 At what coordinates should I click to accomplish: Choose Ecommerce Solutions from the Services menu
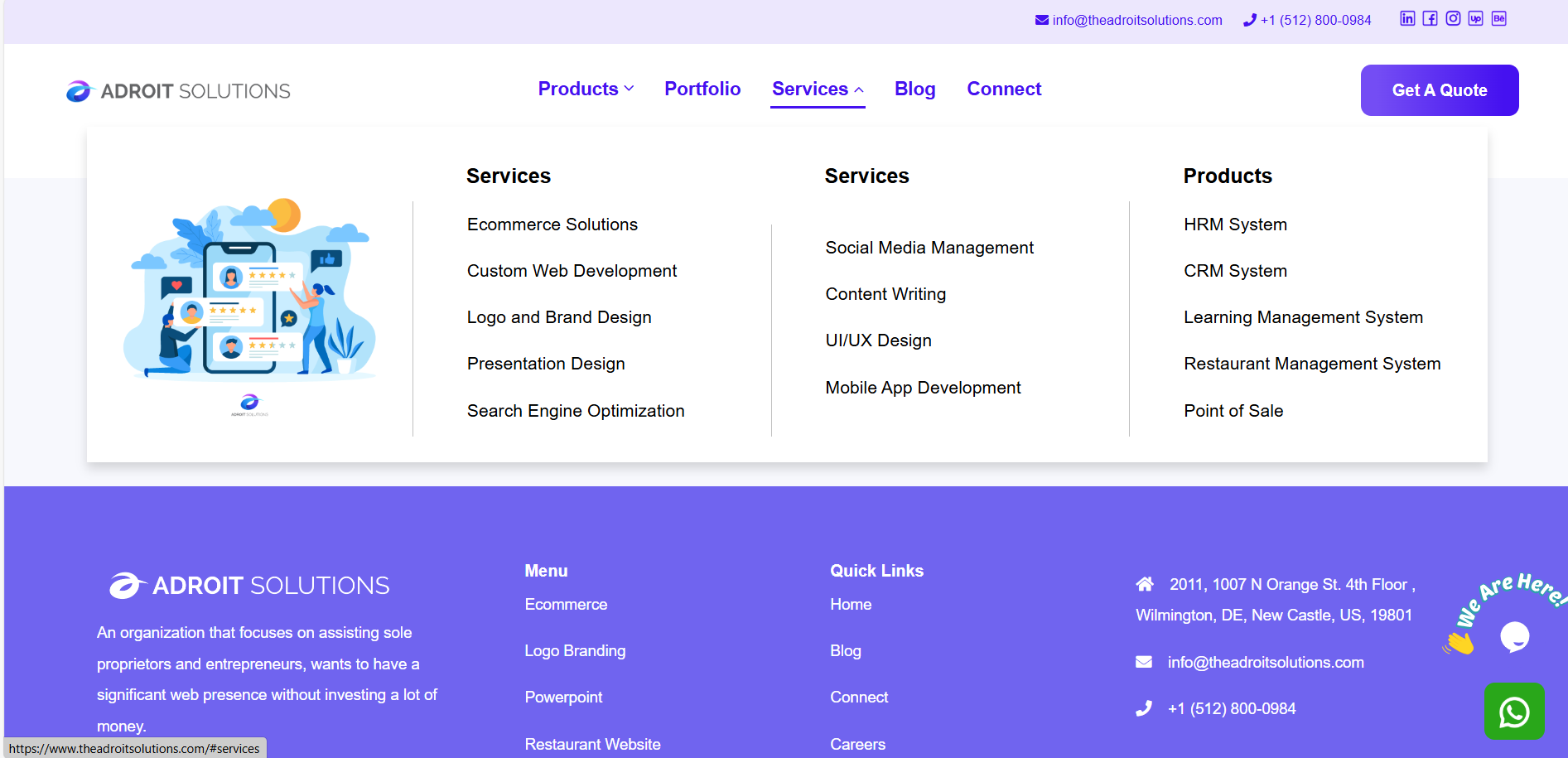552,225
